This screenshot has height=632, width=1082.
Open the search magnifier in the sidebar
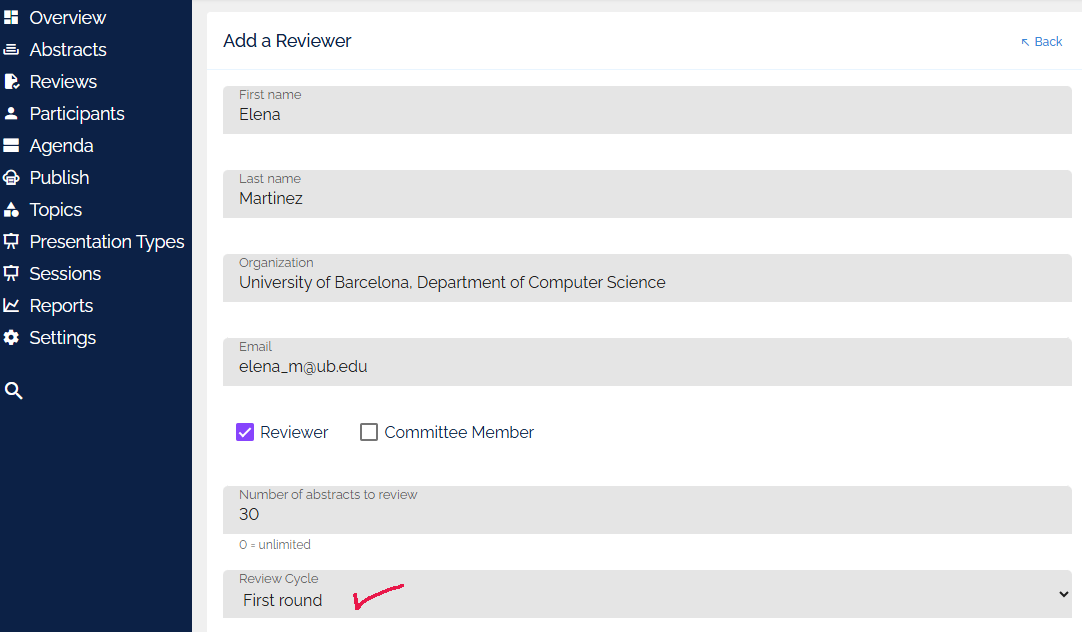pos(14,390)
